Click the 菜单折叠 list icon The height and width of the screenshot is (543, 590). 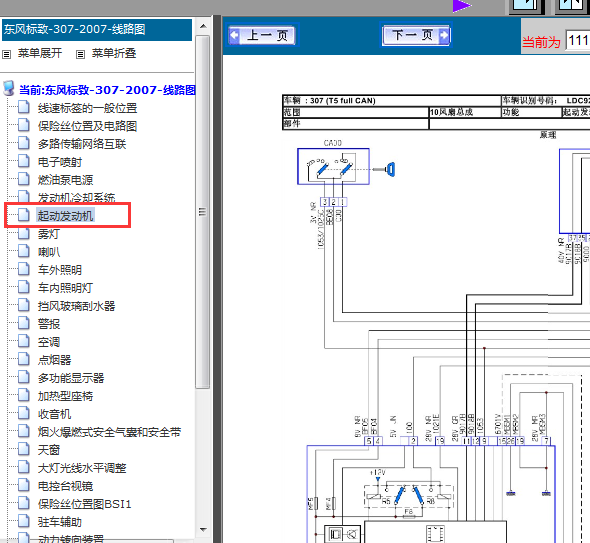(x=80, y=55)
